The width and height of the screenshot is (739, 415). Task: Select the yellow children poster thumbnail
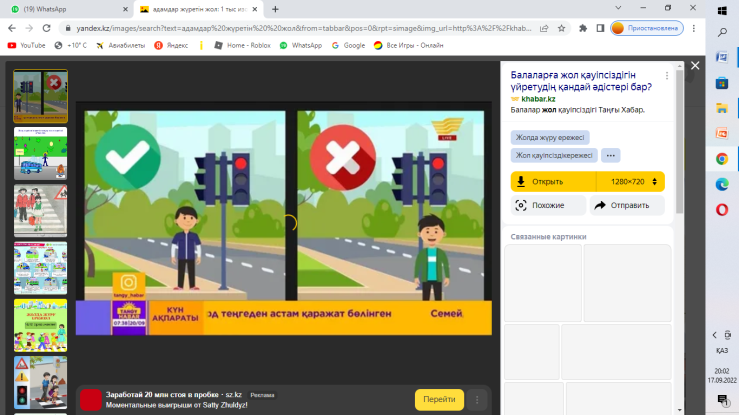click(41, 325)
